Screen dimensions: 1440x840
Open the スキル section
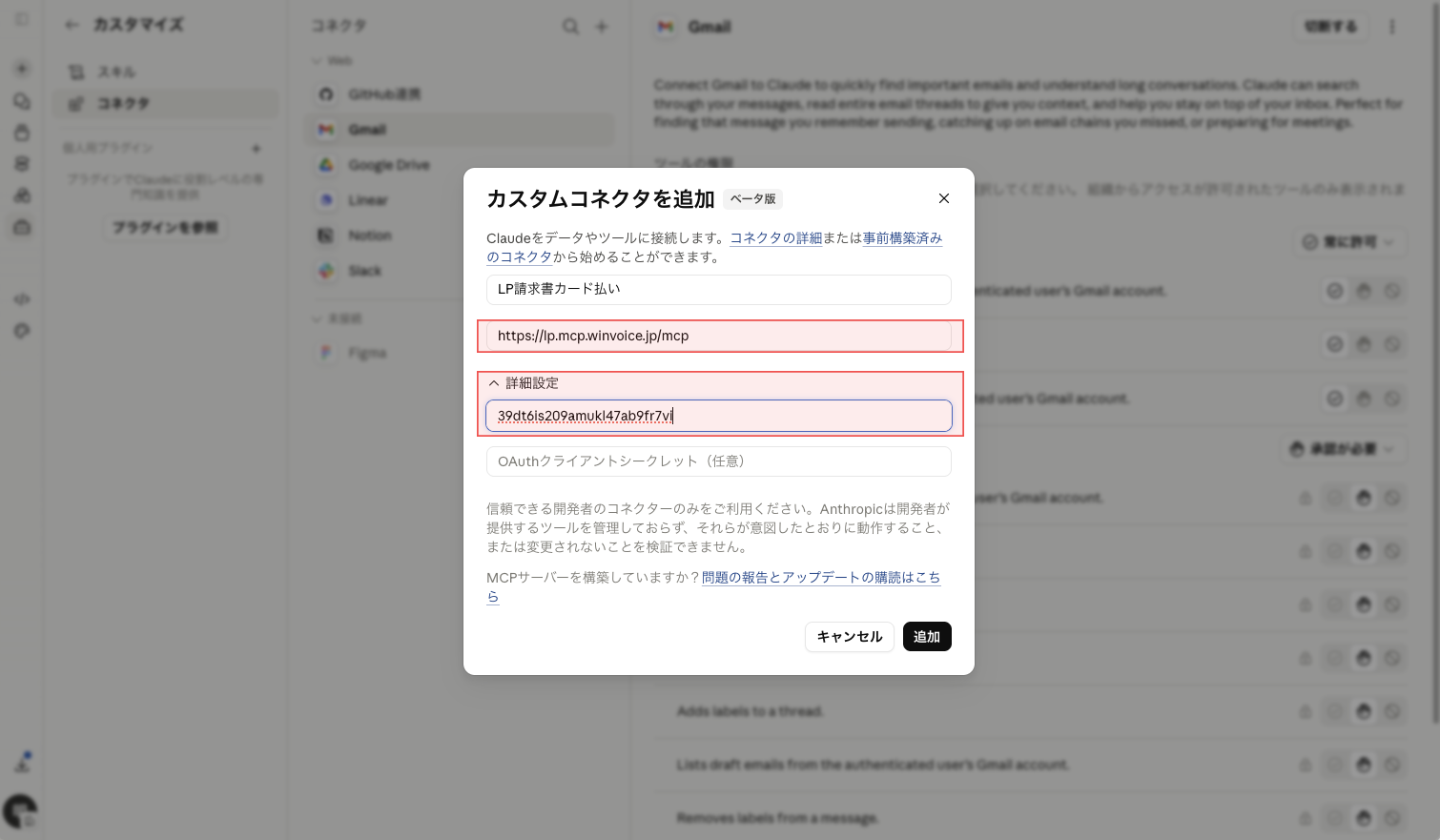[166, 72]
